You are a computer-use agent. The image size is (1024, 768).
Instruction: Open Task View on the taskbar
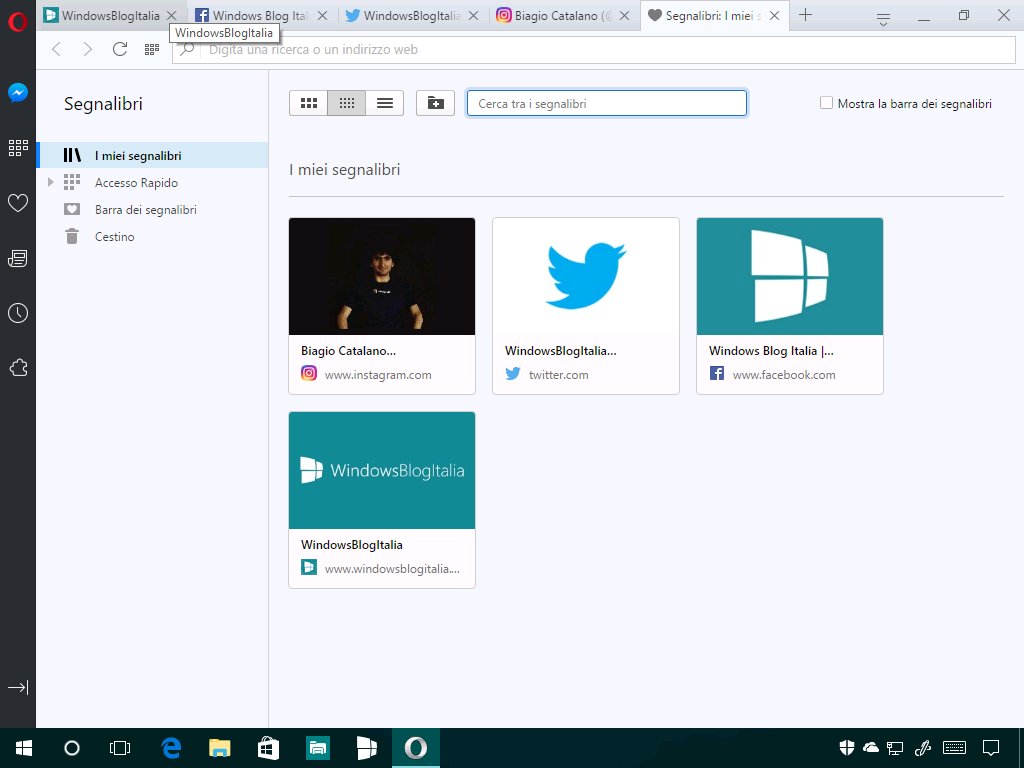tap(120, 748)
